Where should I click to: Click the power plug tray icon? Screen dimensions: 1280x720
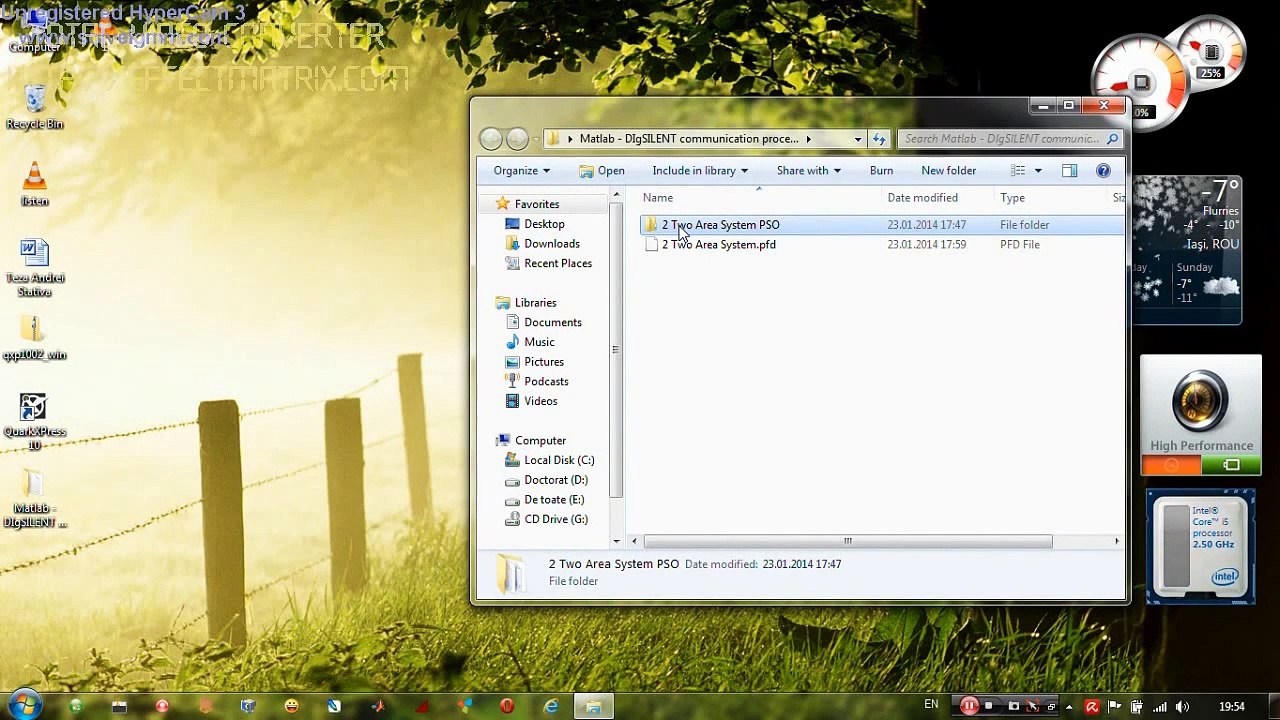[1137, 707]
